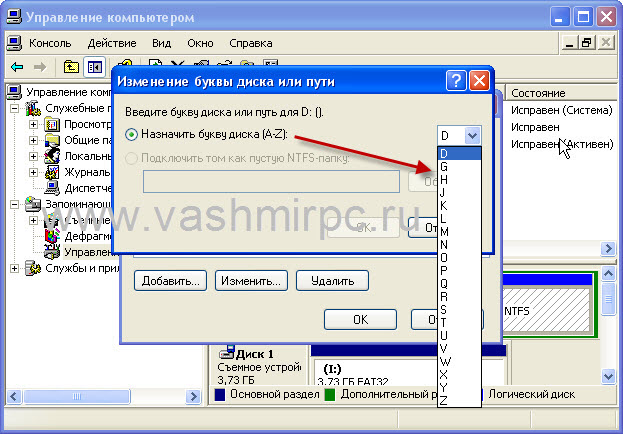Choose letter G from the dropdown list
Viewport: 623px width, 434px height.
pos(444,166)
